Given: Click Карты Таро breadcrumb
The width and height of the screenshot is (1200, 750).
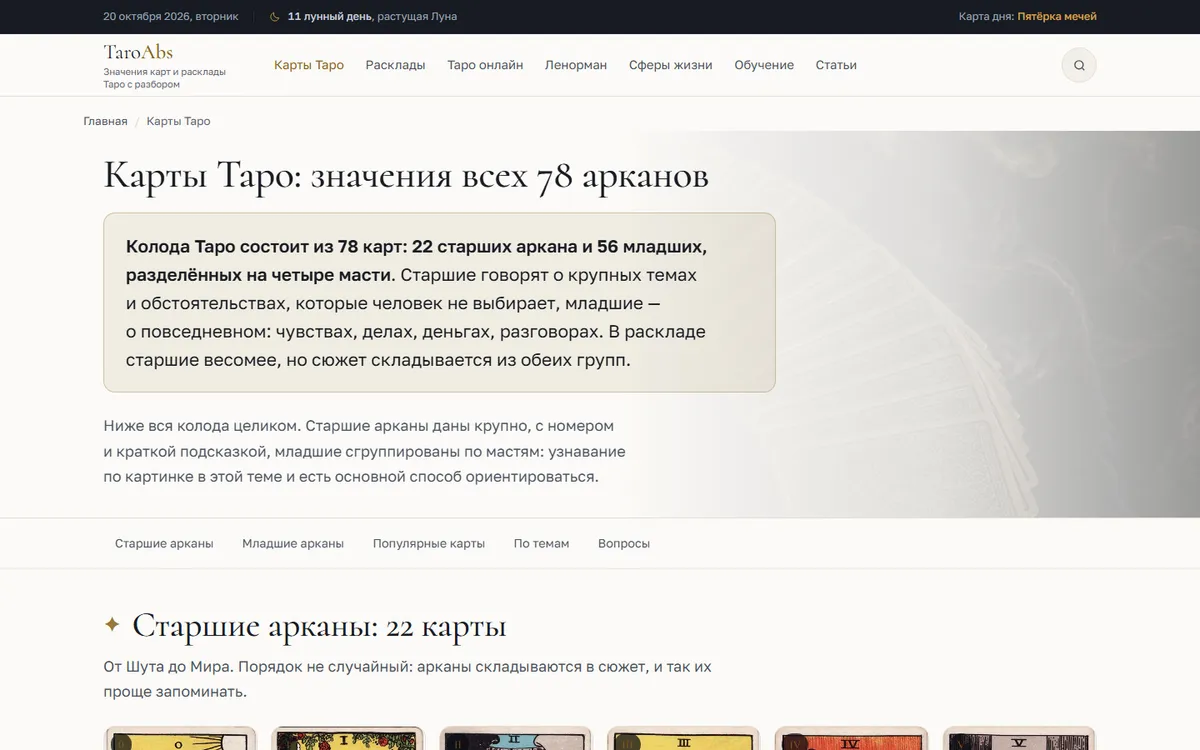Looking at the screenshot, I should (178, 121).
